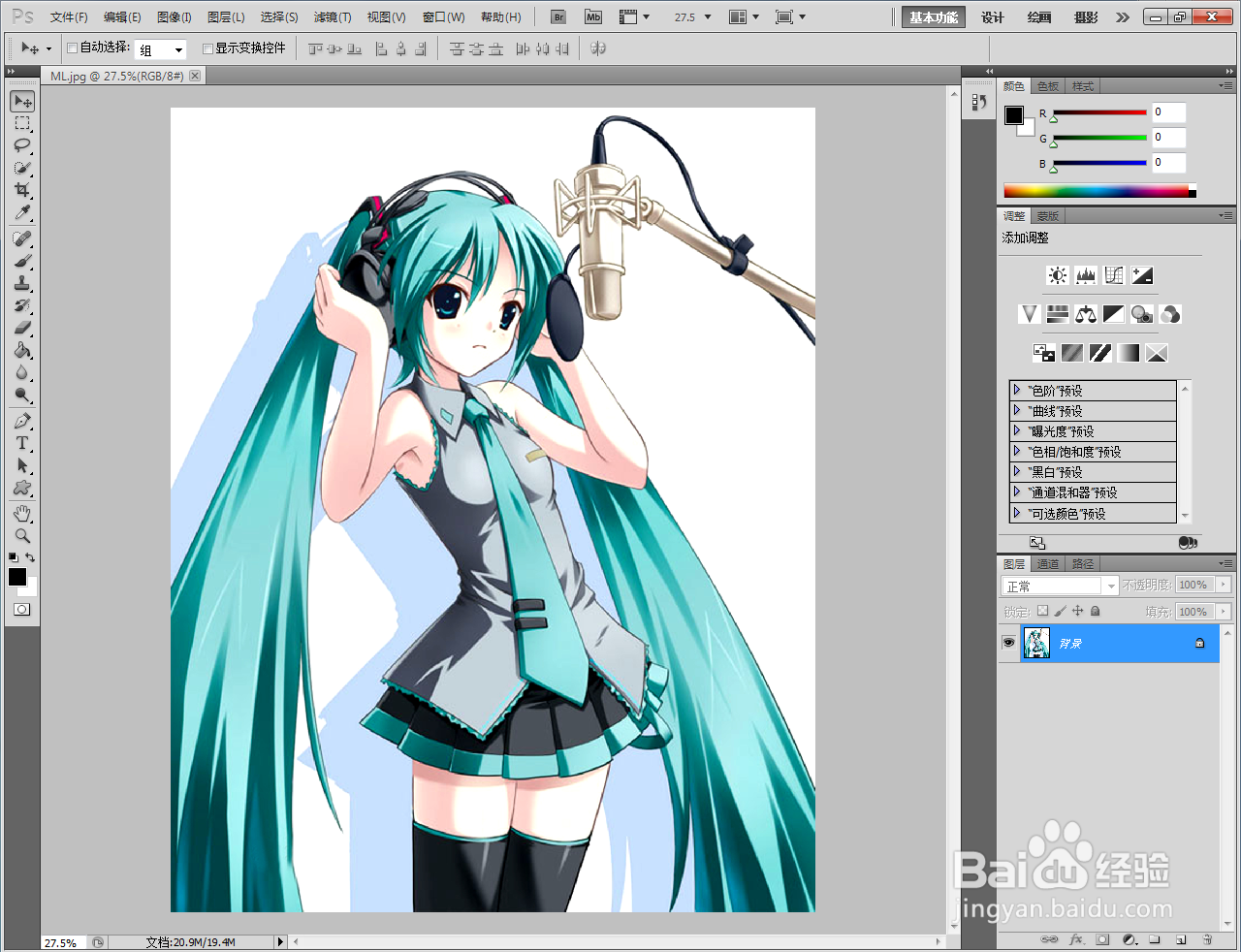Pick a color from the spectrum ramp
Screen dimensions: 1241x952
click(1099, 191)
